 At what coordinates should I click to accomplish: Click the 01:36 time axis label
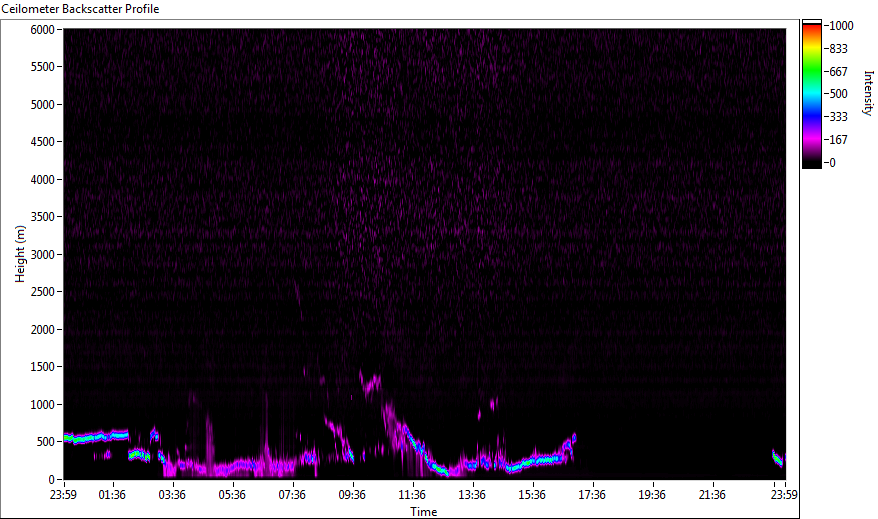(x=112, y=495)
